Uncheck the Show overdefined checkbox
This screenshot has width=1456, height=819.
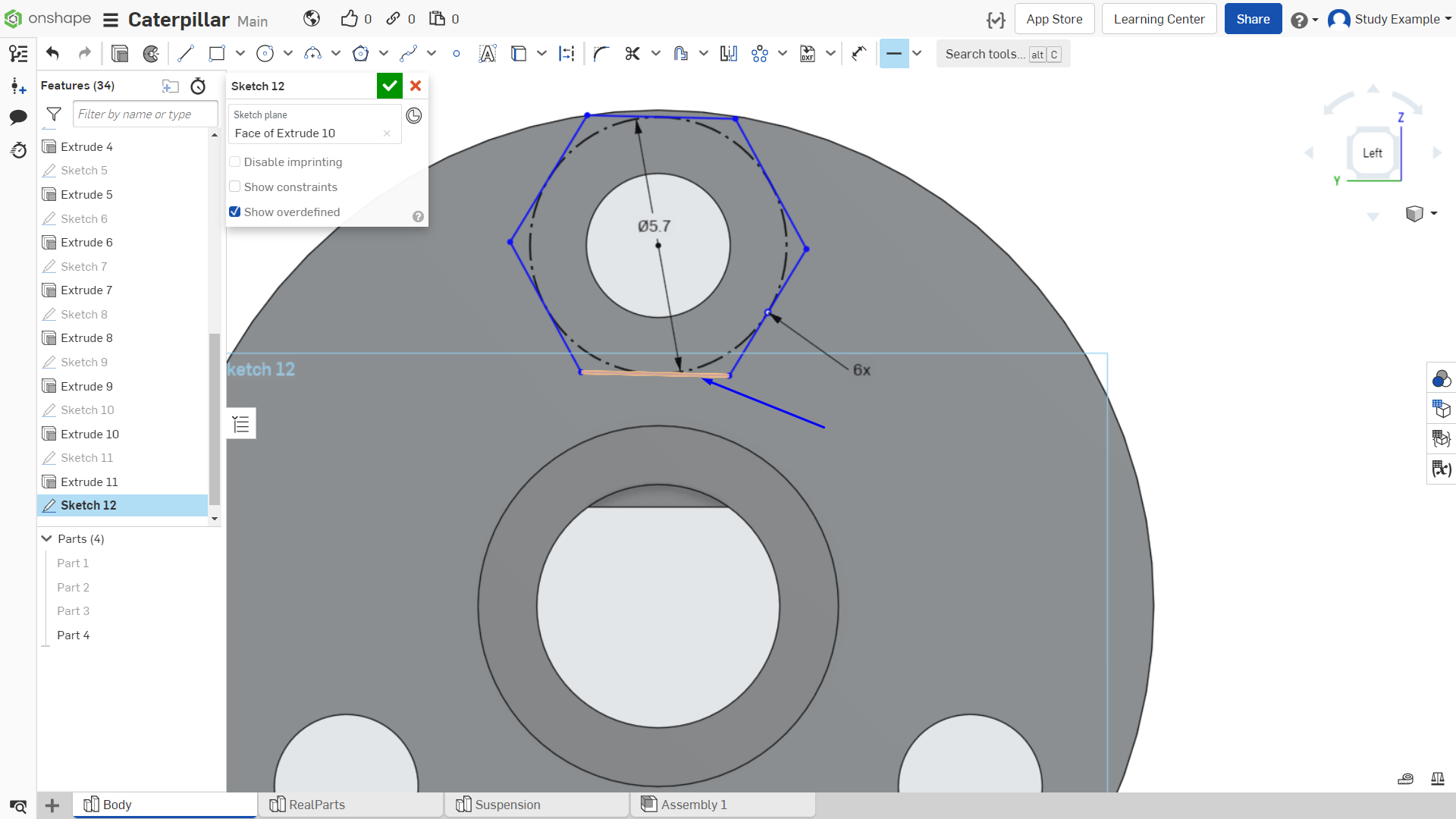tap(235, 212)
